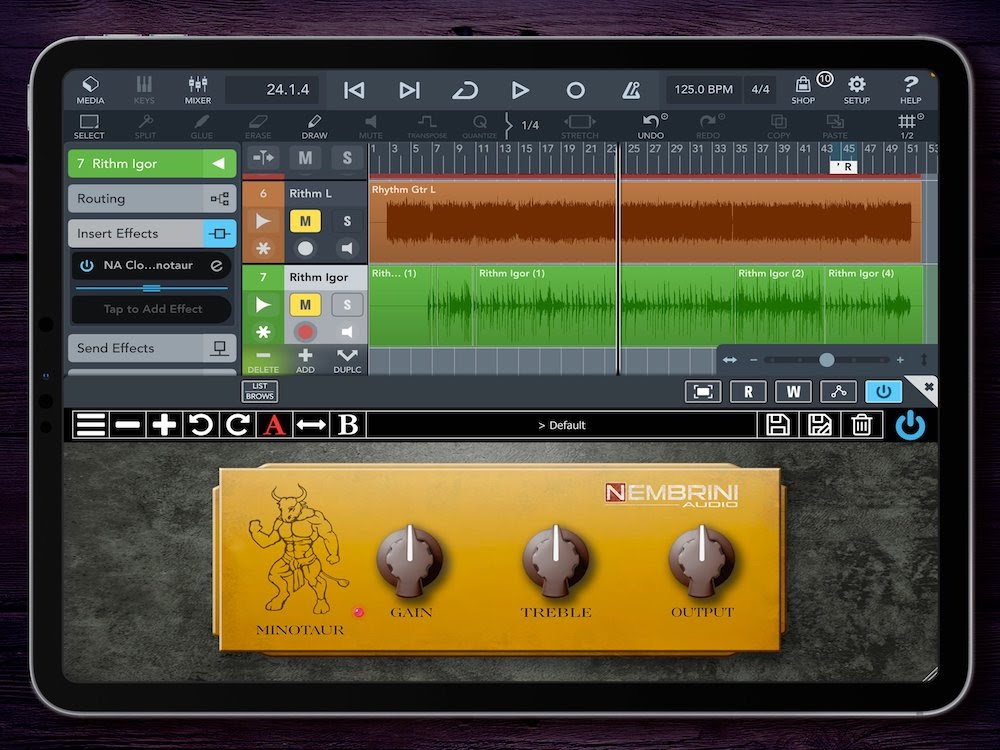1000x750 pixels.
Task: Open the plugin hamburger menu
Action: (91, 425)
